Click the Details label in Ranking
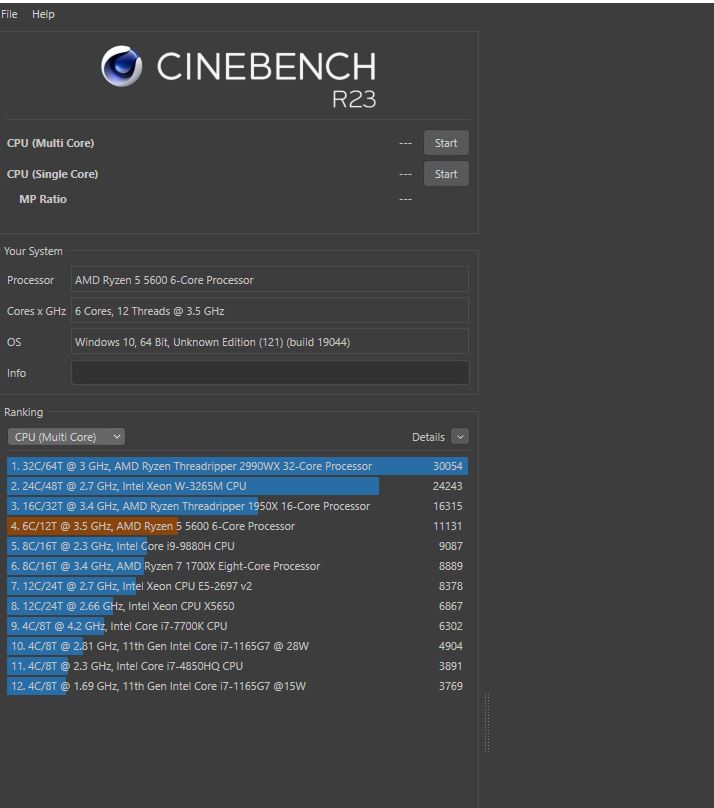714x808 pixels. tap(428, 437)
